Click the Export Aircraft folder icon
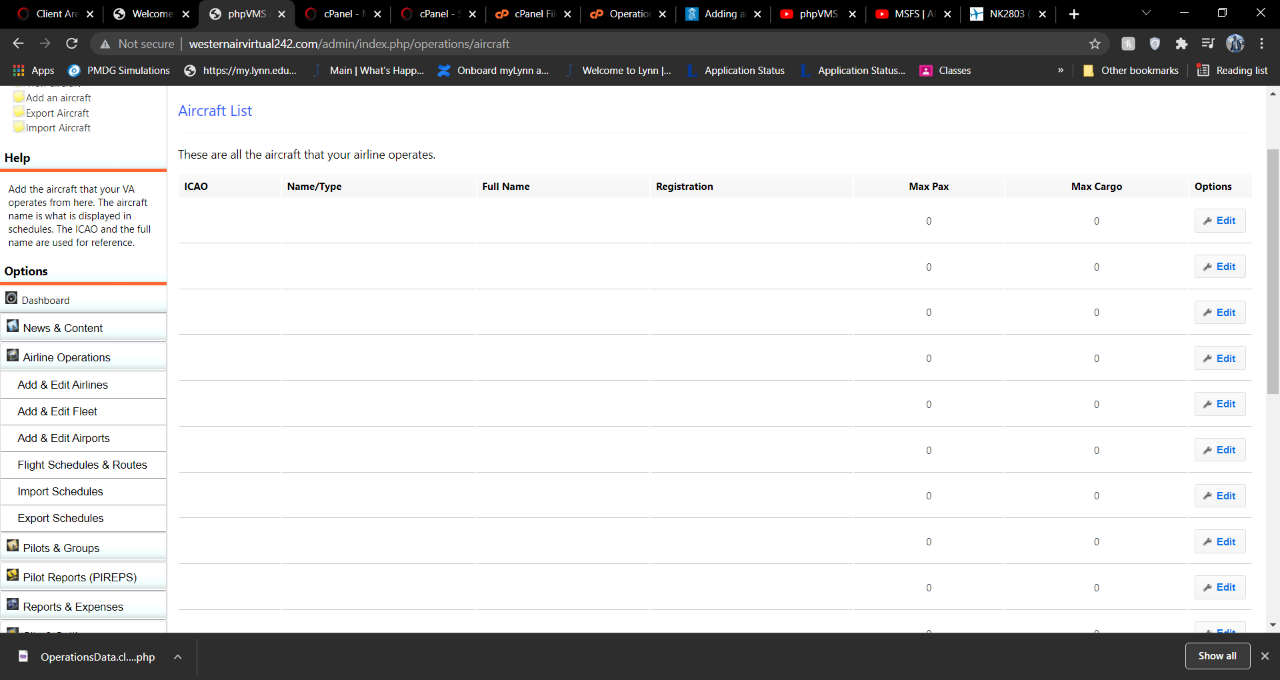 coord(18,112)
